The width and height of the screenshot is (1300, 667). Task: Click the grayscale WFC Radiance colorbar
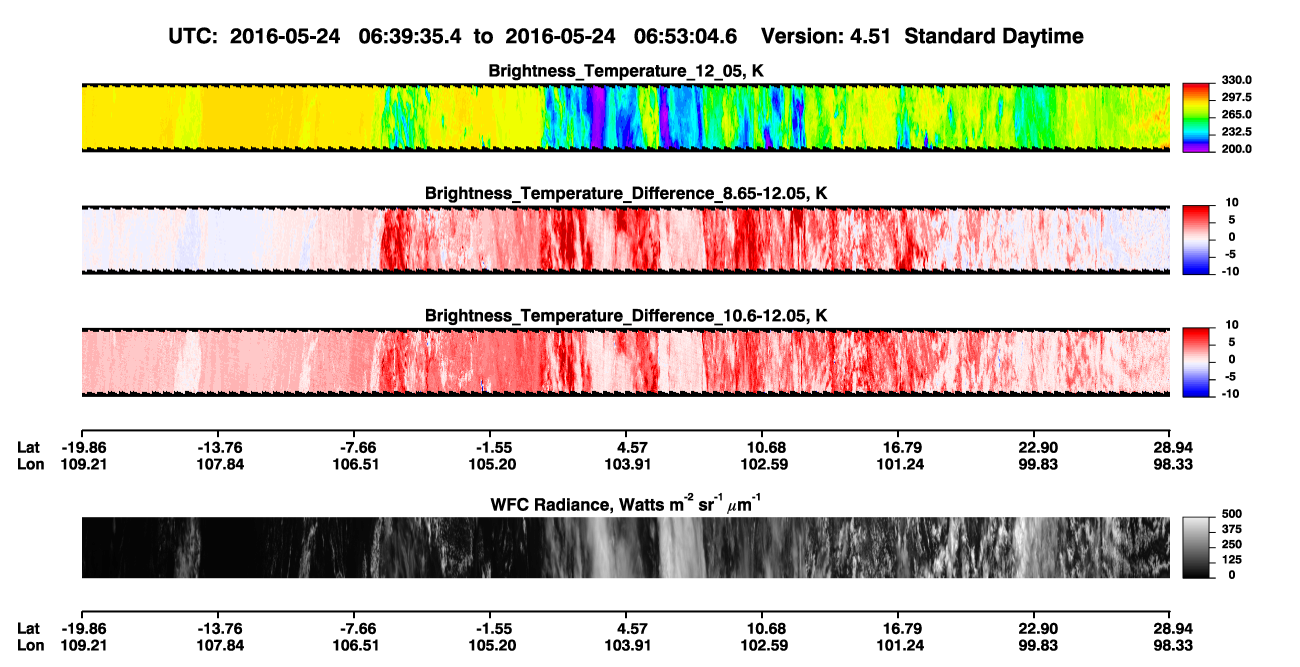click(x=1197, y=548)
